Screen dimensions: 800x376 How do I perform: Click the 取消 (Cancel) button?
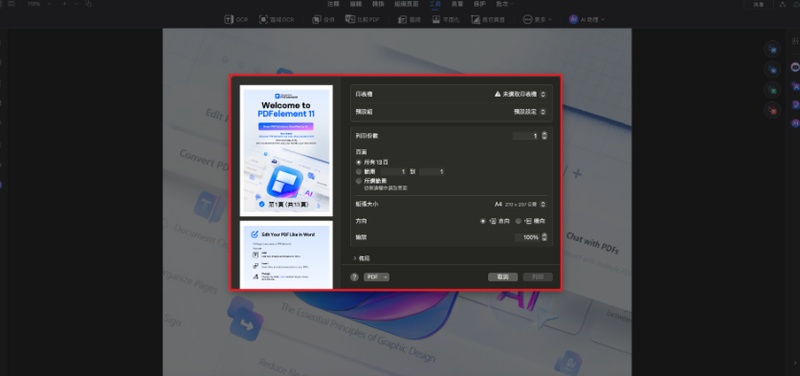(x=503, y=277)
